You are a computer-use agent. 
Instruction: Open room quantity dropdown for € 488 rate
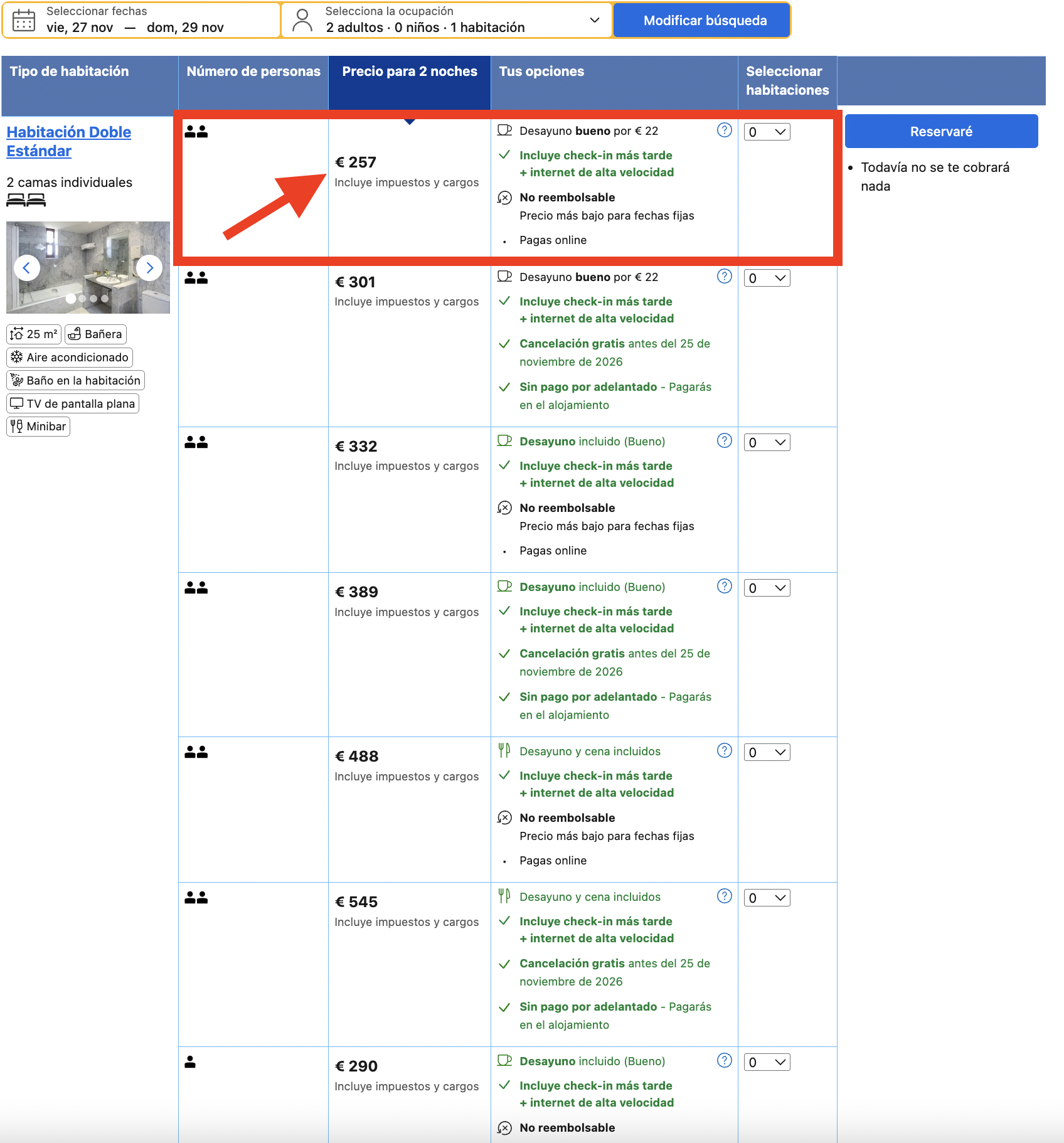pos(767,752)
